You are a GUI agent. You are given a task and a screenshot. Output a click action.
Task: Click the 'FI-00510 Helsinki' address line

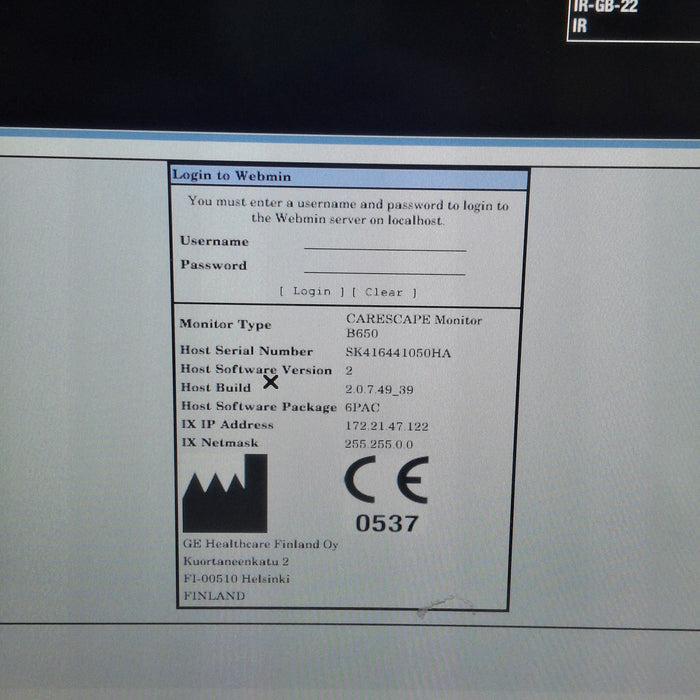[236, 579]
